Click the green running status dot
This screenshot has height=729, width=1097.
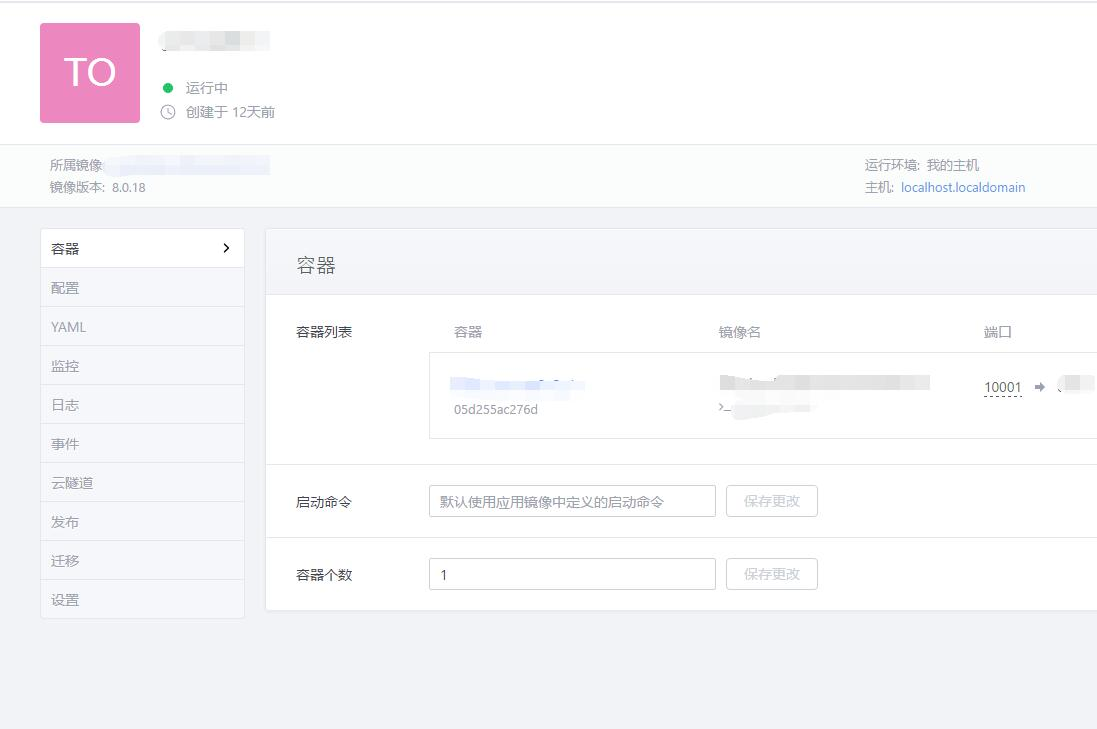pyautogui.click(x=168, y=88)
